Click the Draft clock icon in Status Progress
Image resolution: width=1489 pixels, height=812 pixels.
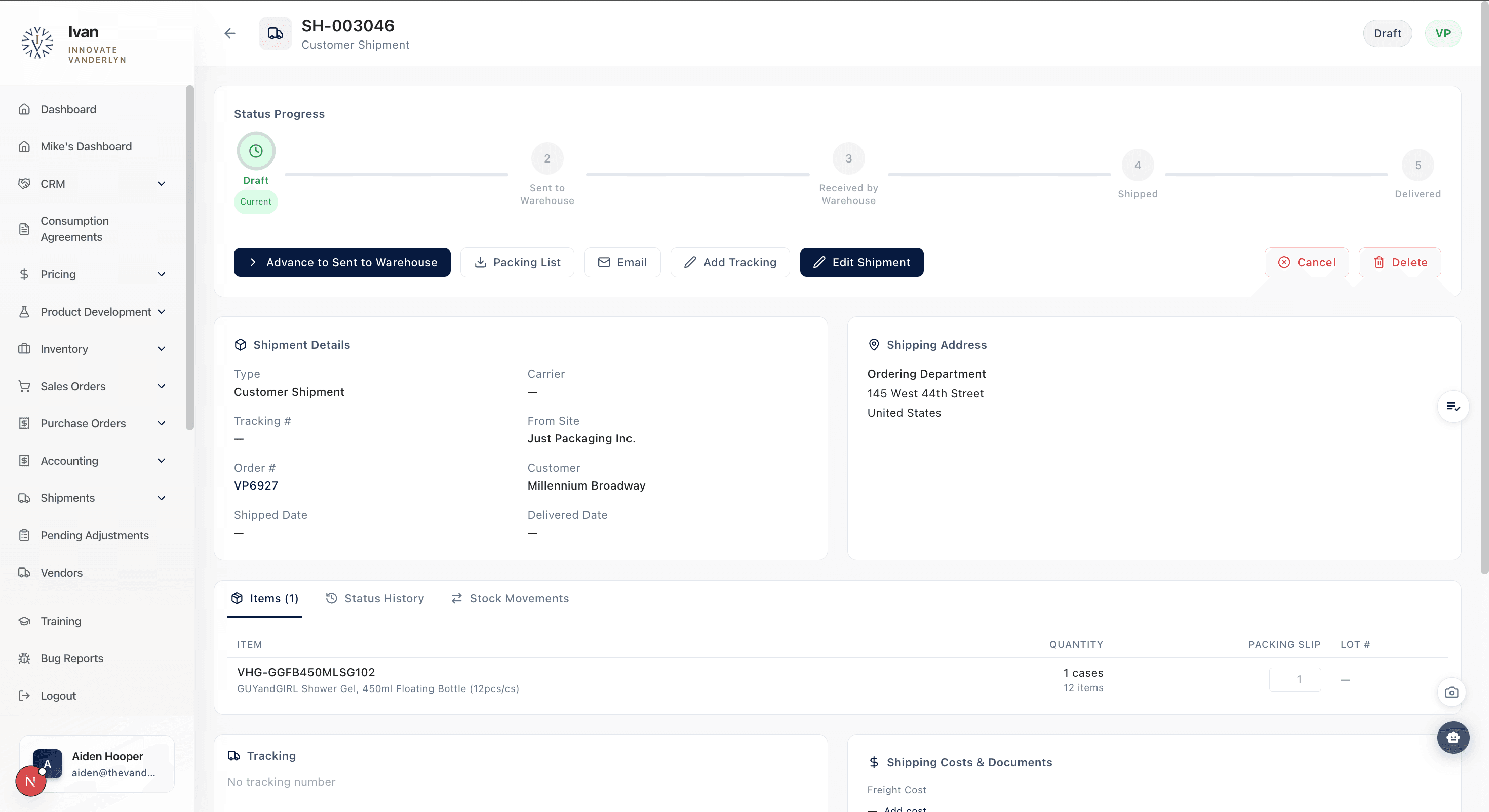click(x=256, y=151)
